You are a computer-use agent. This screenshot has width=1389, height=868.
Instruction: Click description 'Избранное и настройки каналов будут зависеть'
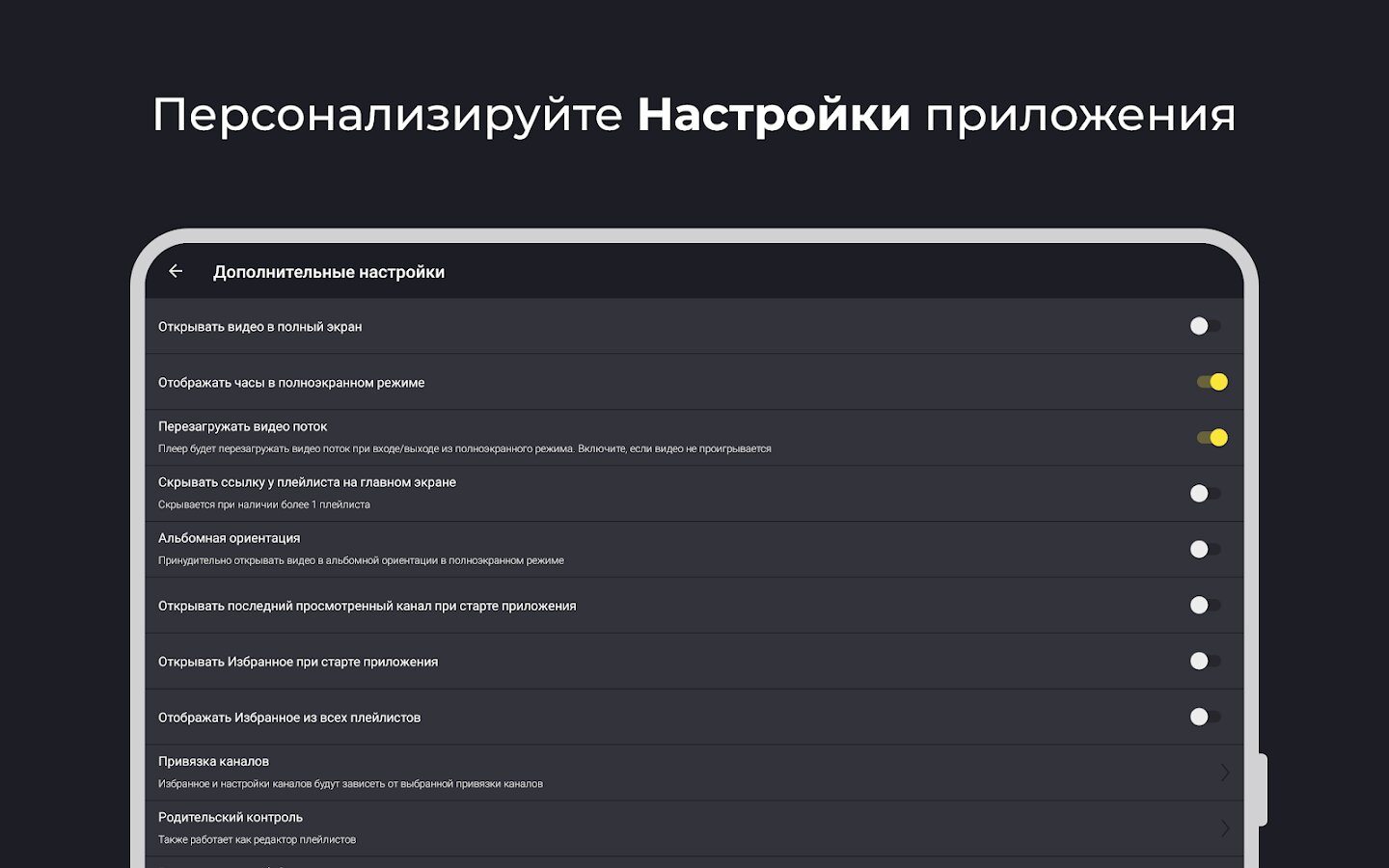coord(350,784)
